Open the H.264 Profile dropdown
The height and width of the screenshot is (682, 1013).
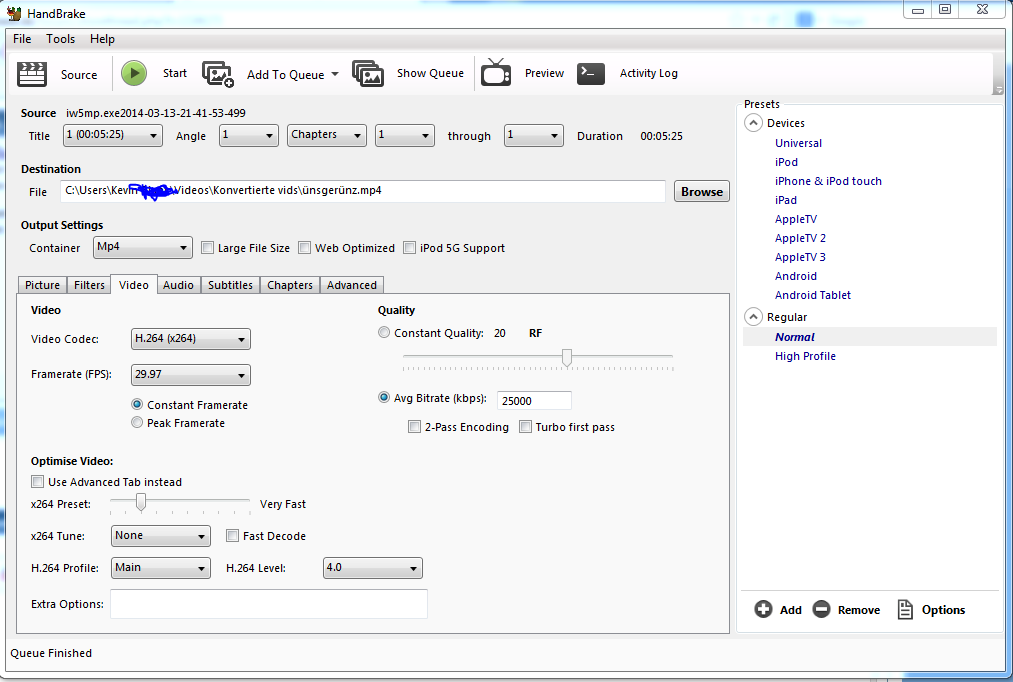click(161, 568)
